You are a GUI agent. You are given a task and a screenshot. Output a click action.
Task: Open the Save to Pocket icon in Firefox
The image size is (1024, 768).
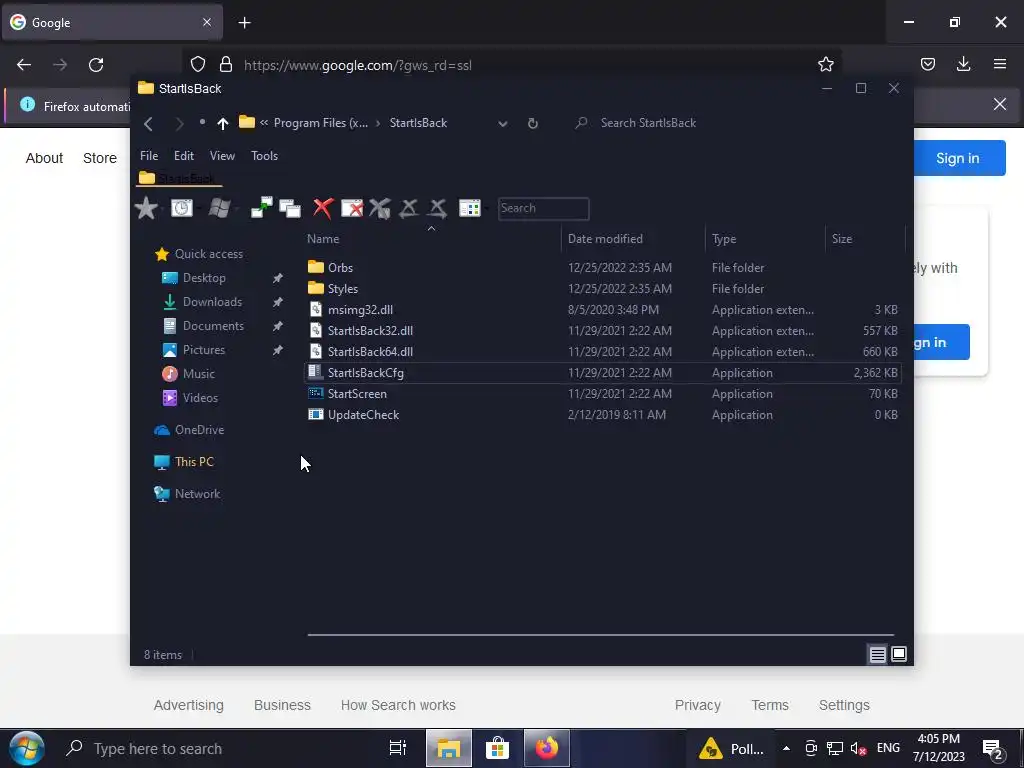pos(928,64)
